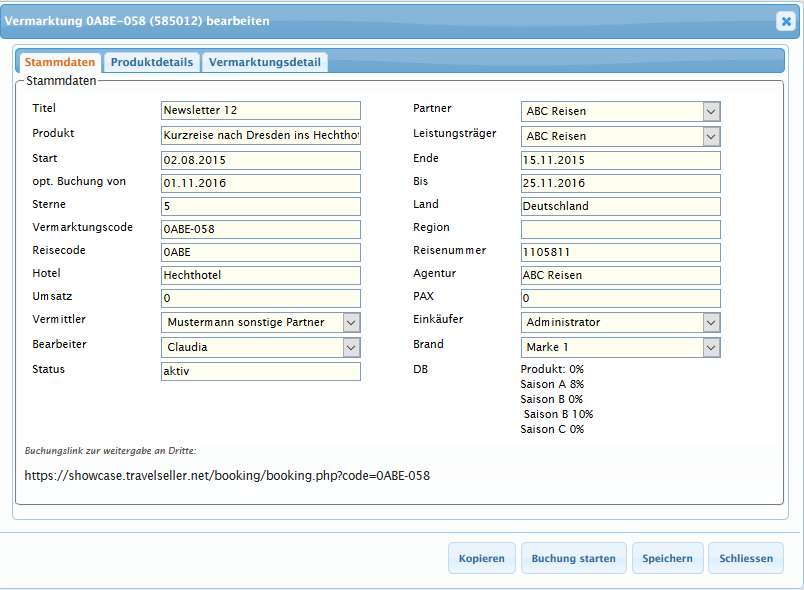Open the Vermarktungsdetail tab
This screenshot has width=804, height=590.
pos(265,62)
